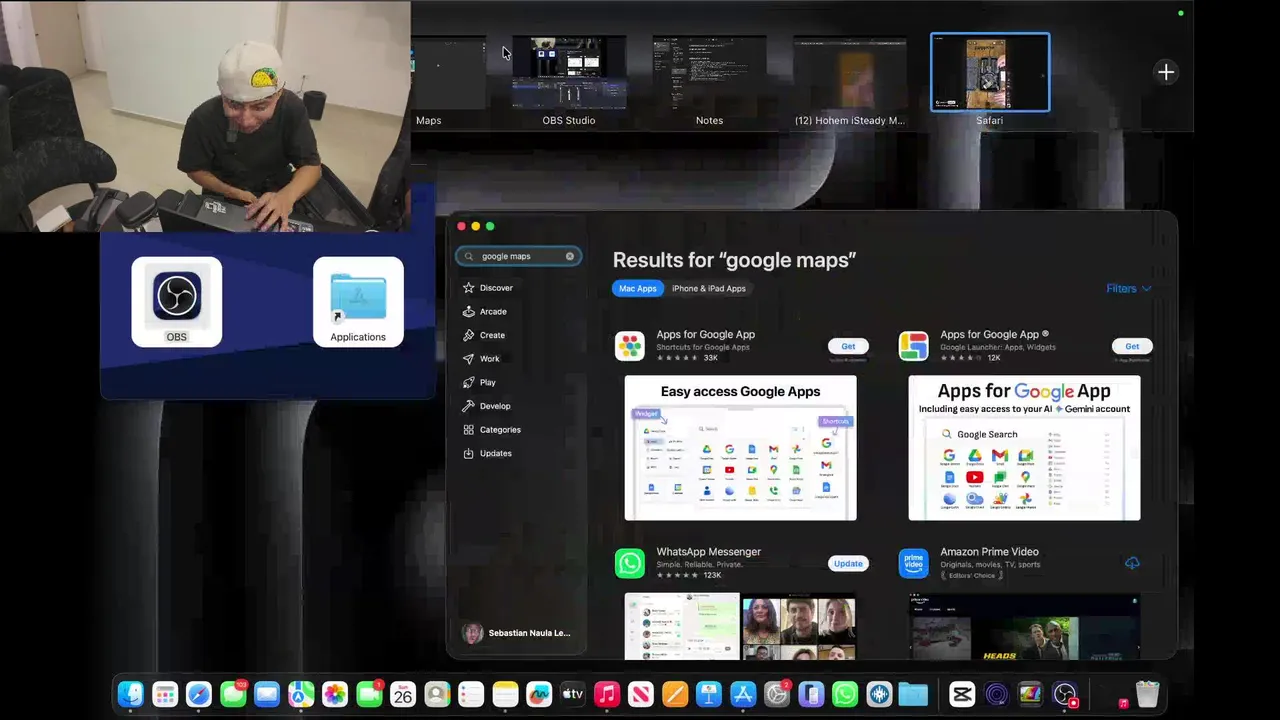
Task: Click the Amazon Prime Video title
Action: (989, 552)
